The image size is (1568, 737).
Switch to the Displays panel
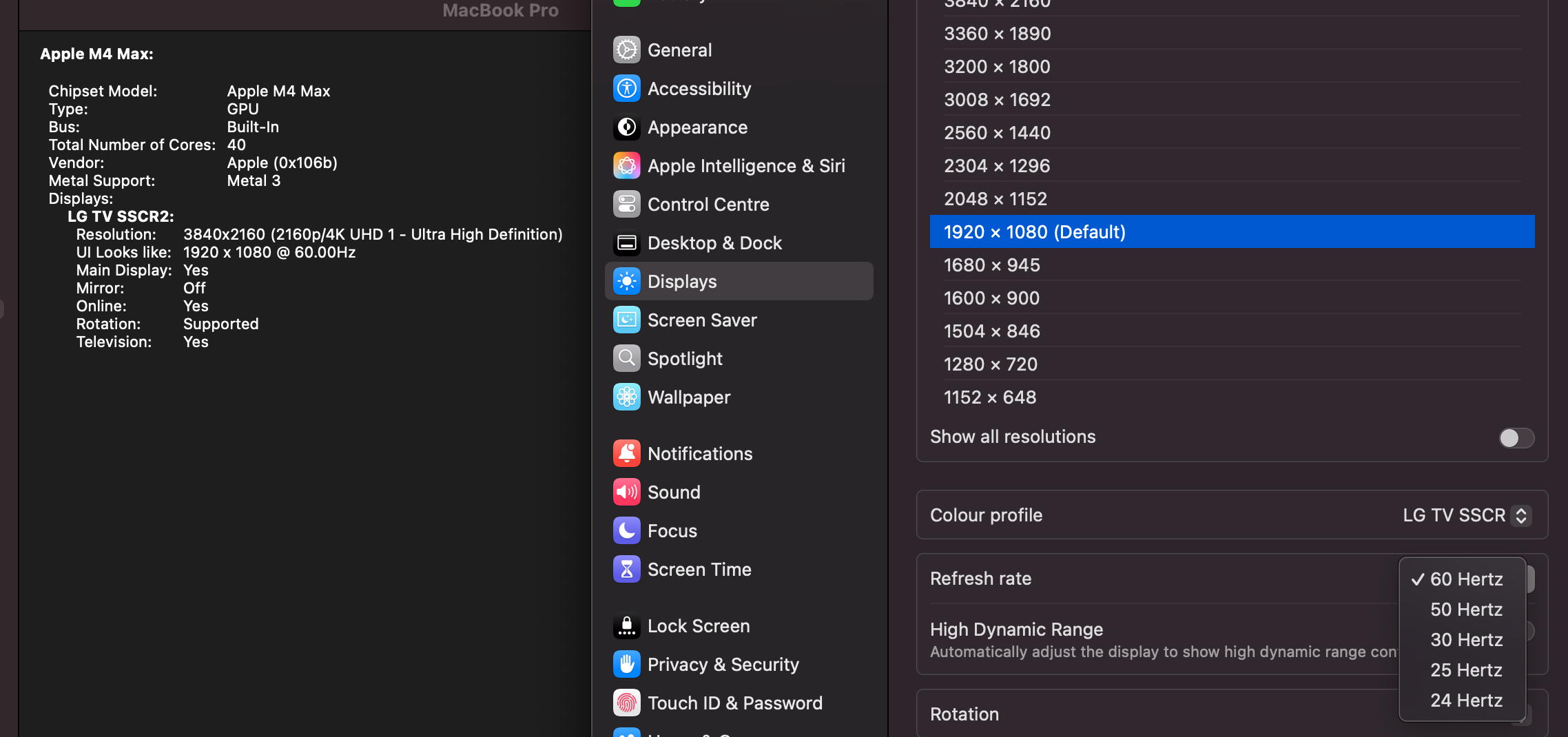tap(681, 281)
